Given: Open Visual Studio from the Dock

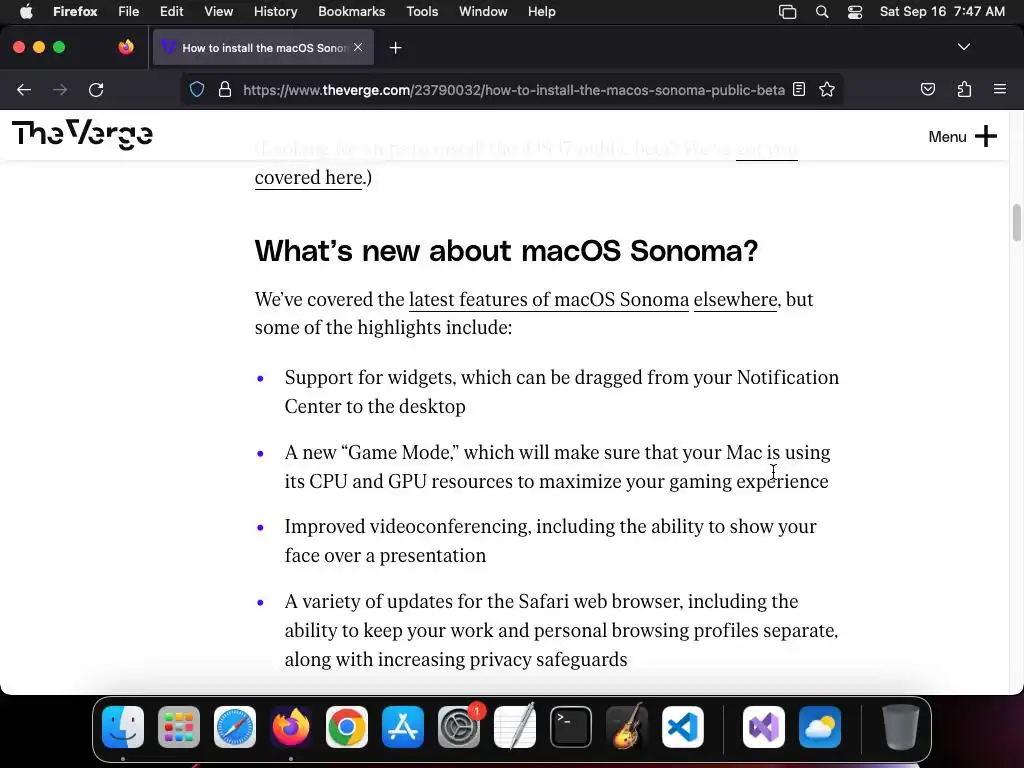Looking at the screenshot, I should point(763,727).
